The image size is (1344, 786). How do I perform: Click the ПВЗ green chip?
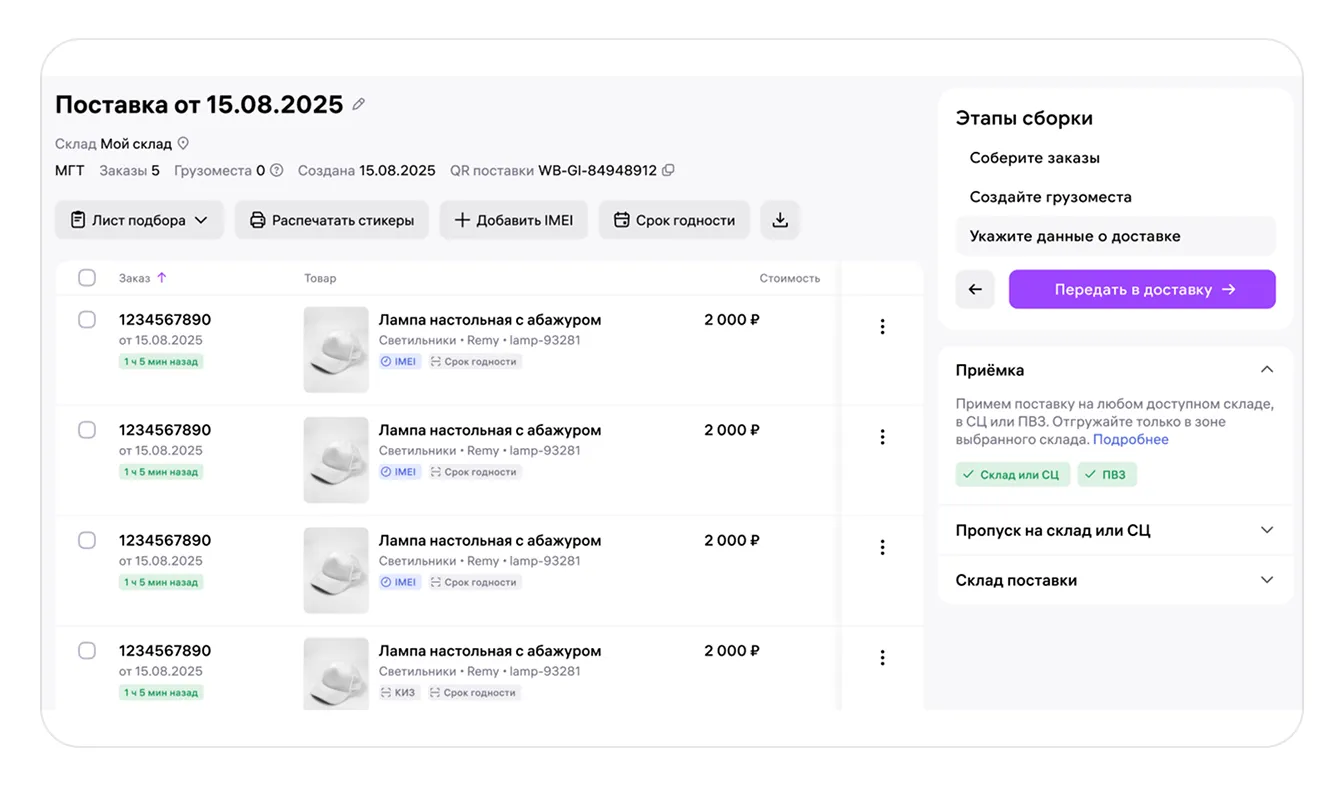(1107, 474)
